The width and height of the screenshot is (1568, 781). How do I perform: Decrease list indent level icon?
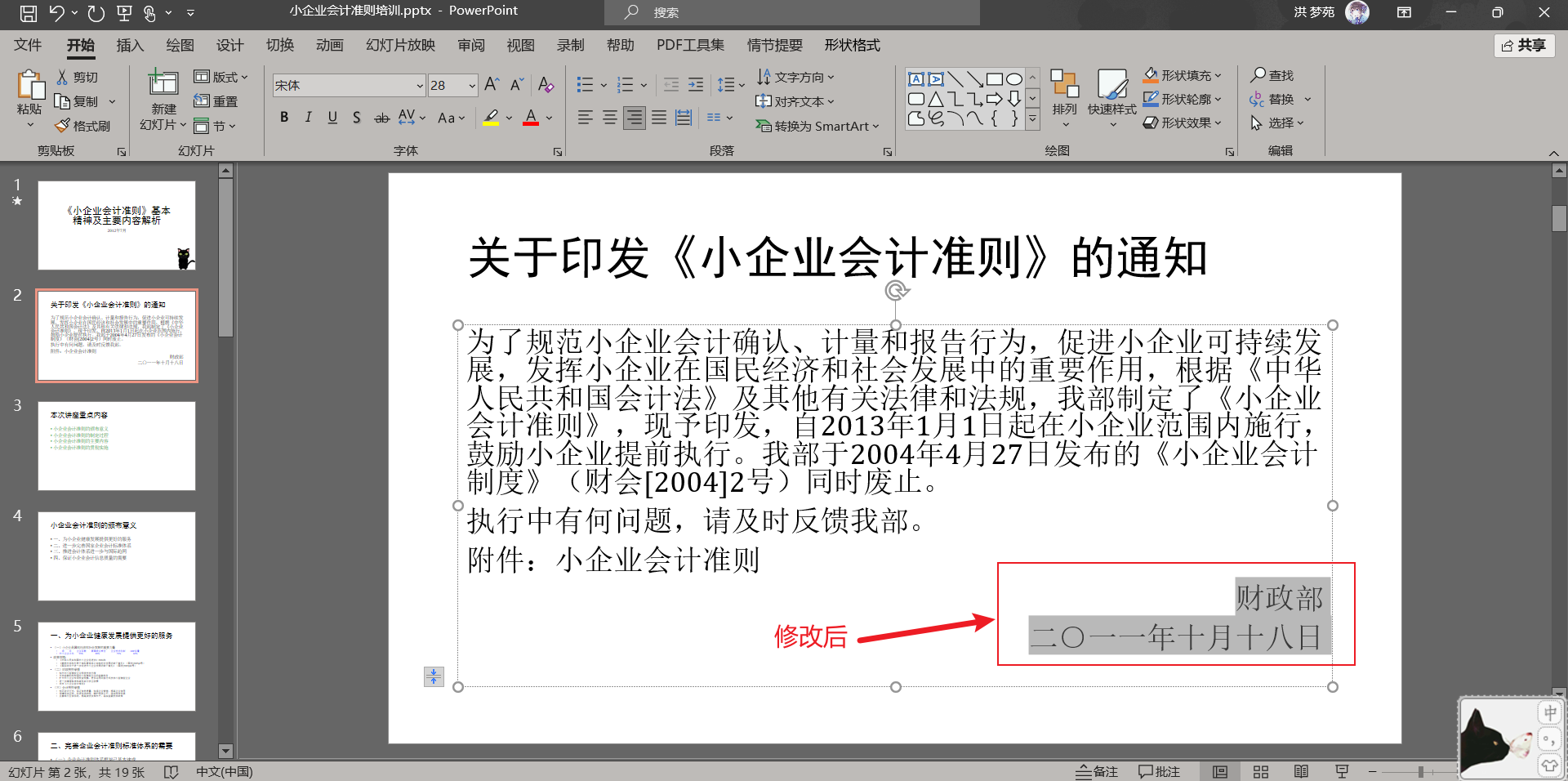tap(671, 84)
